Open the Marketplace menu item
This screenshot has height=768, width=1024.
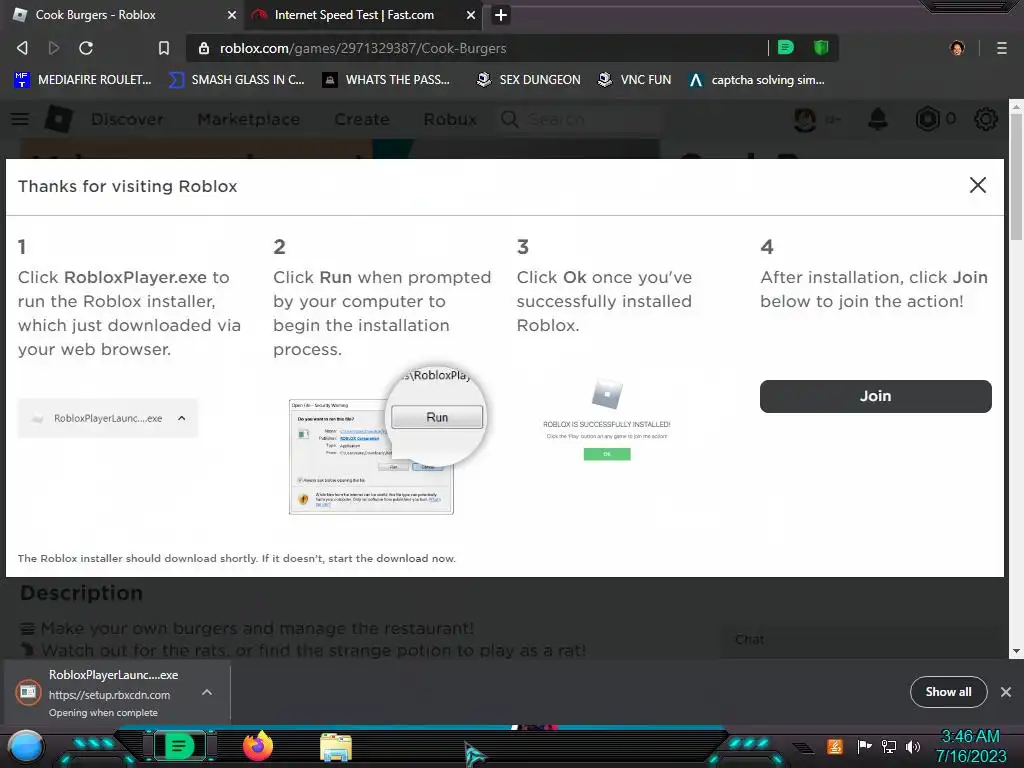tap(248, 120)
